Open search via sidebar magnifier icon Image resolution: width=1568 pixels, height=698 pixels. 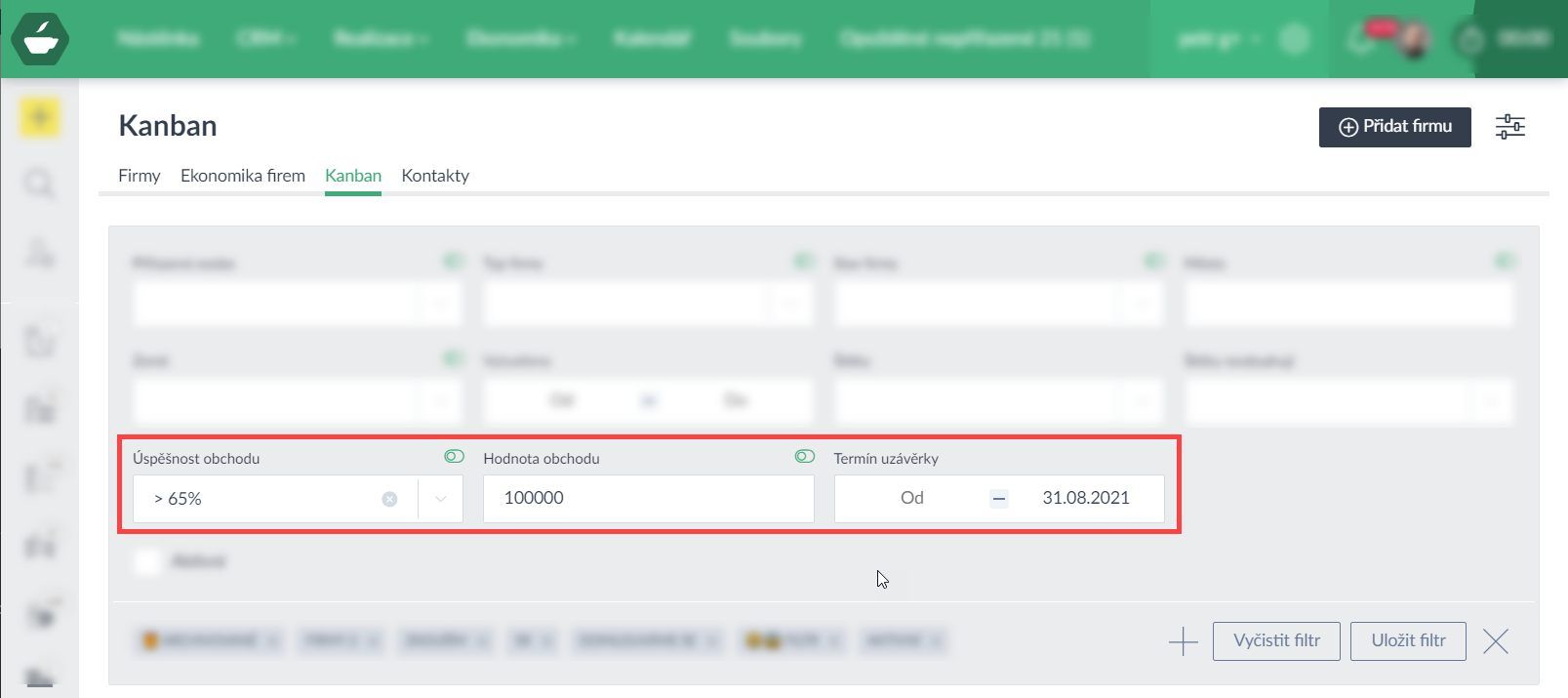(40, 184)
